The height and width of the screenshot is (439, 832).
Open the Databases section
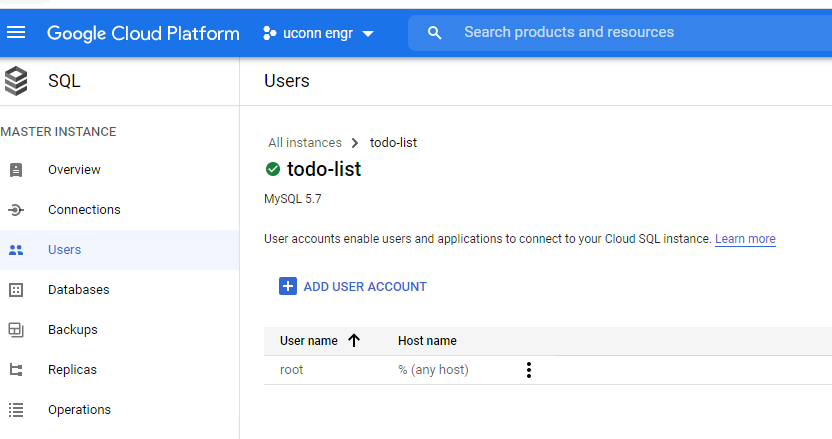pos(79,289)
